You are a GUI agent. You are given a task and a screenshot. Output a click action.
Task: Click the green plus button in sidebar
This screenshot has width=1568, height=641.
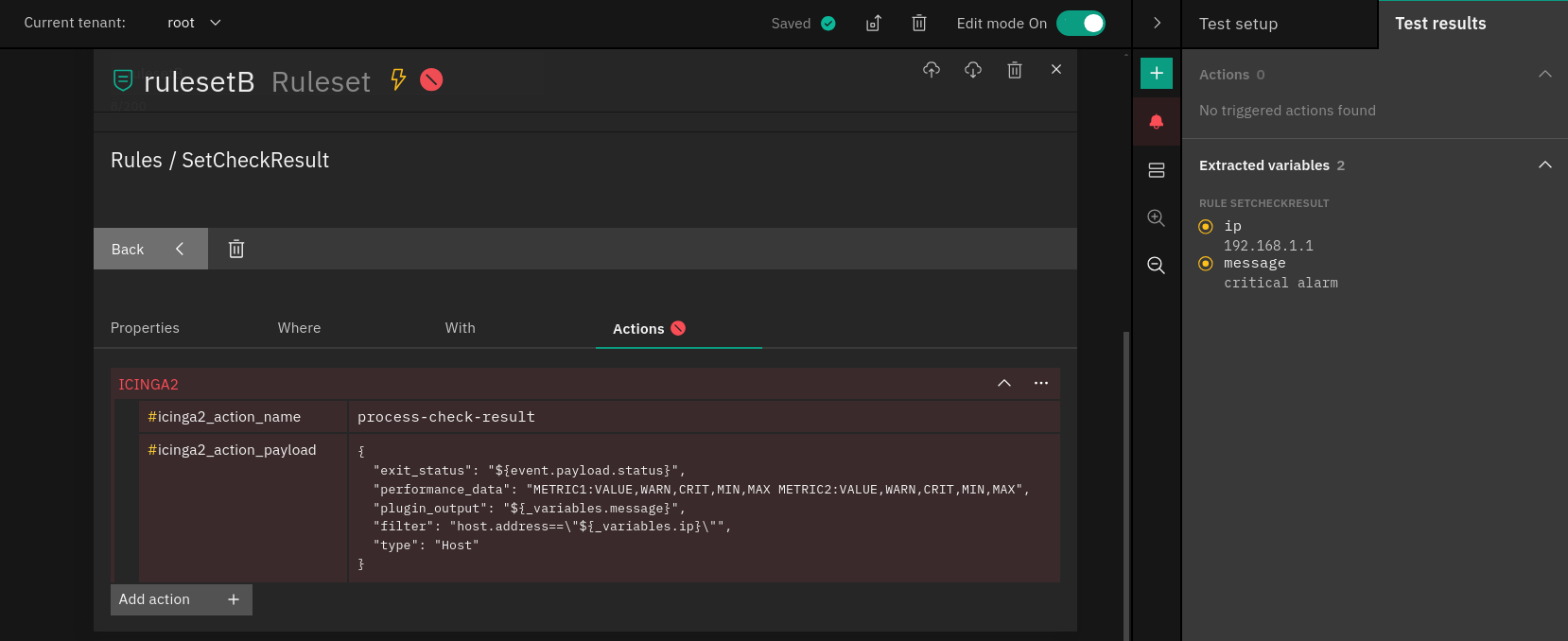coord(1156,73)
